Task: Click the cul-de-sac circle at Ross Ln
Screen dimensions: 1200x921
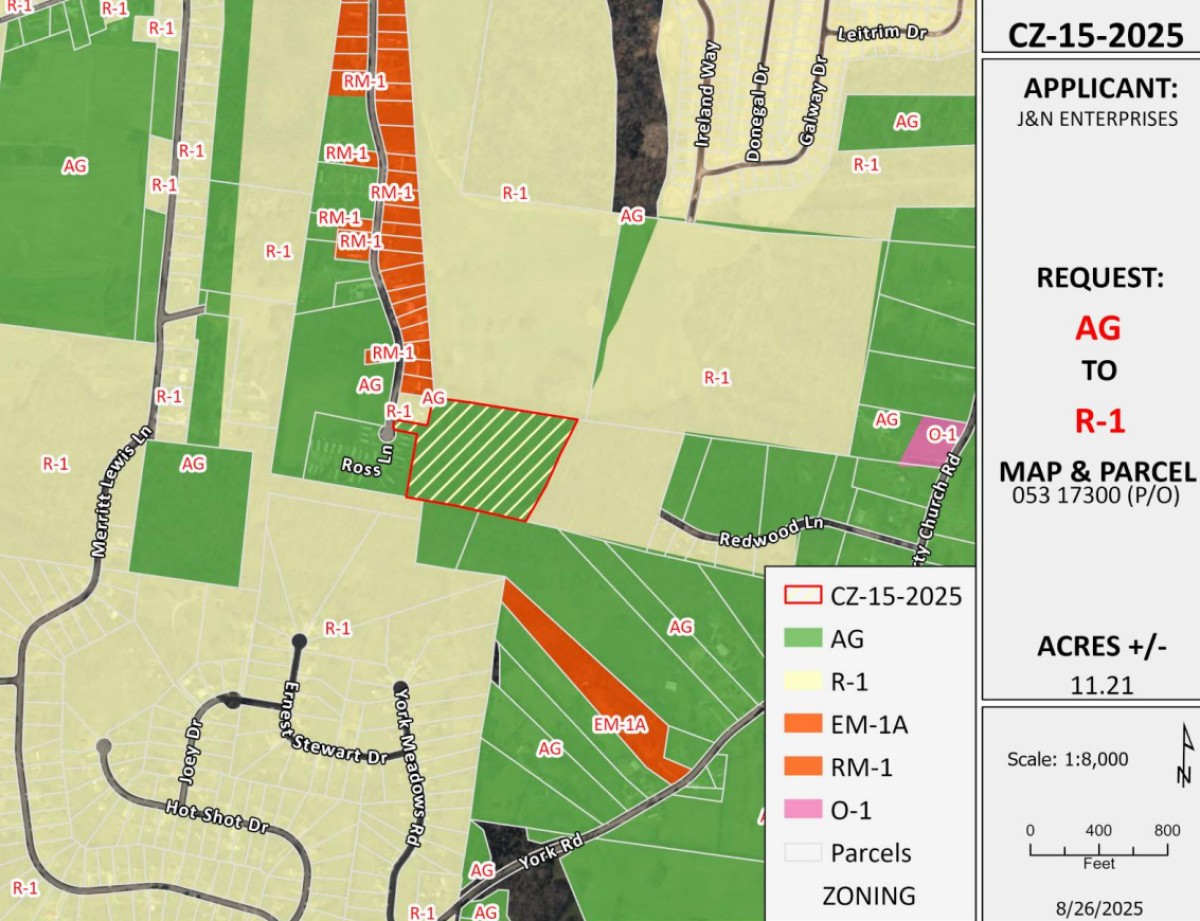Action: coord(386,433)
